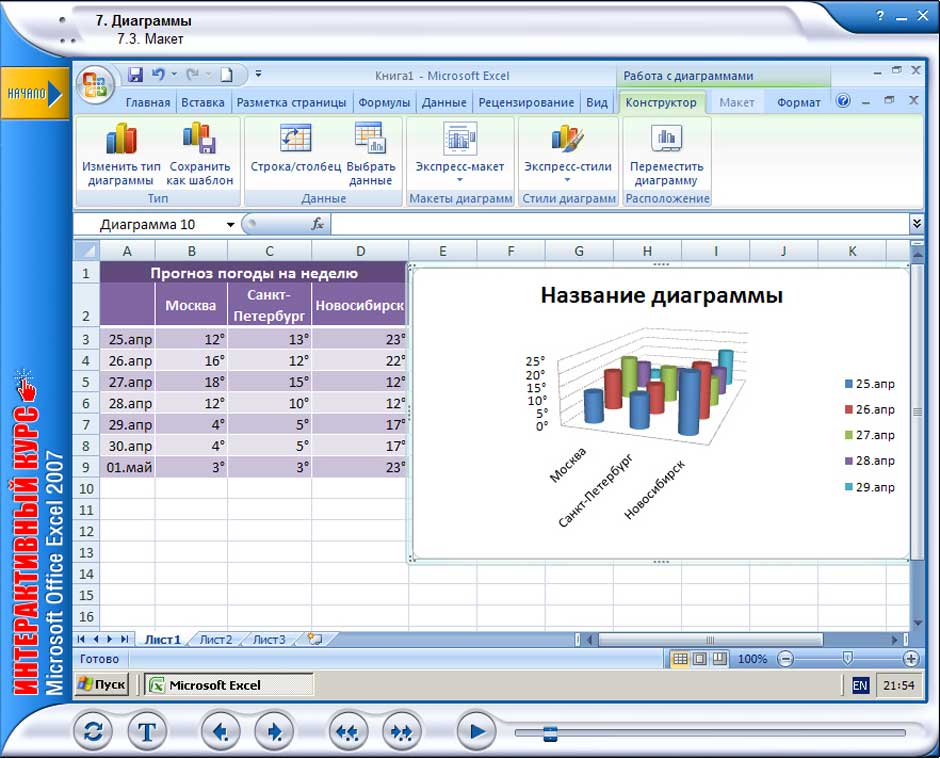Click Switch Row/Column (Строка/столбец) icon

295,140
